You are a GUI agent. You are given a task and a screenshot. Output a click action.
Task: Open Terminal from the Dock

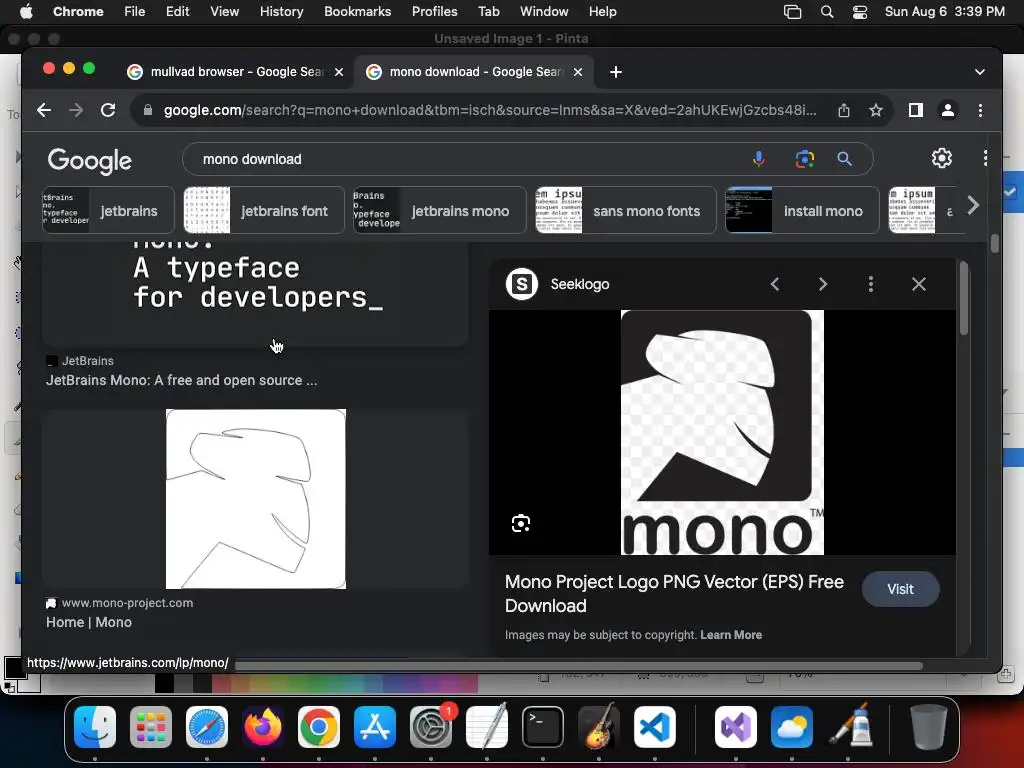point(543,726)
